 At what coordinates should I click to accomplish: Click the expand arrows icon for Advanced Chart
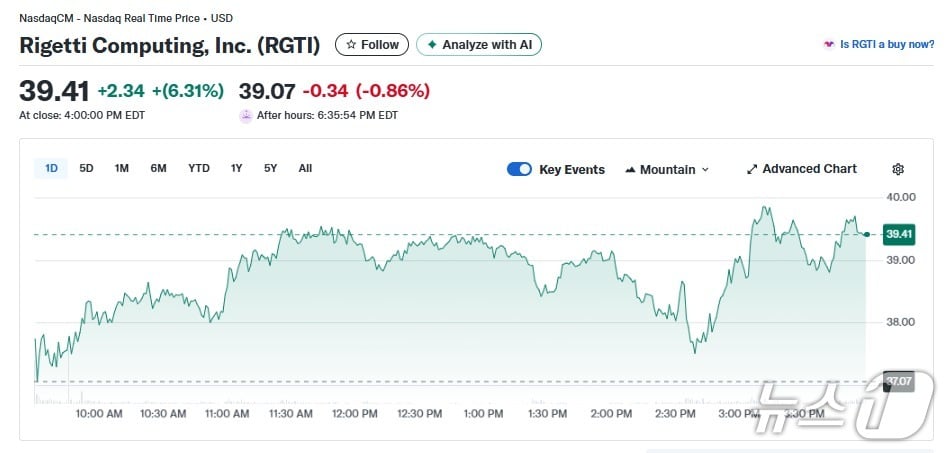coord(752,169)
